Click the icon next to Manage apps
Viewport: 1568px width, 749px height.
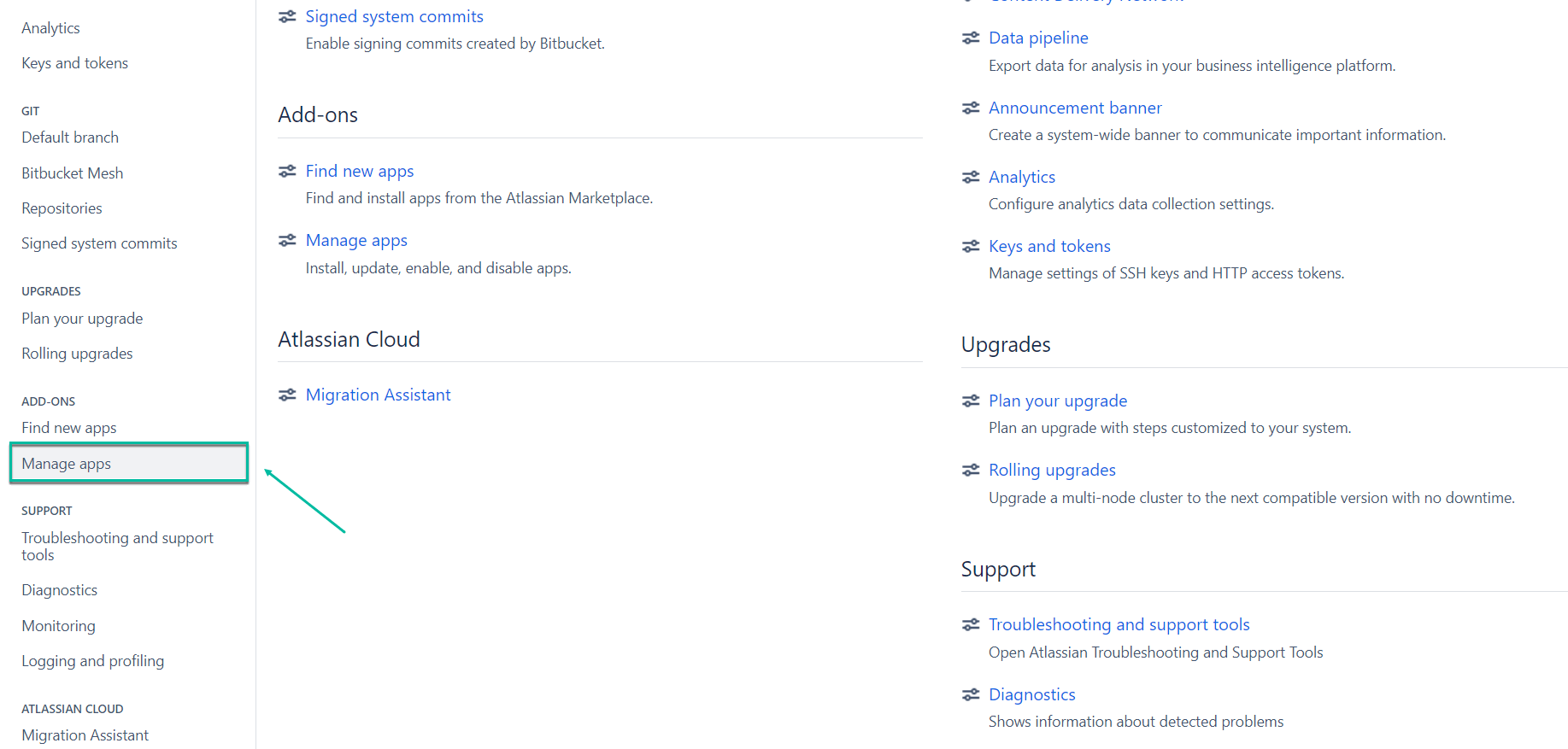[287, 240]
